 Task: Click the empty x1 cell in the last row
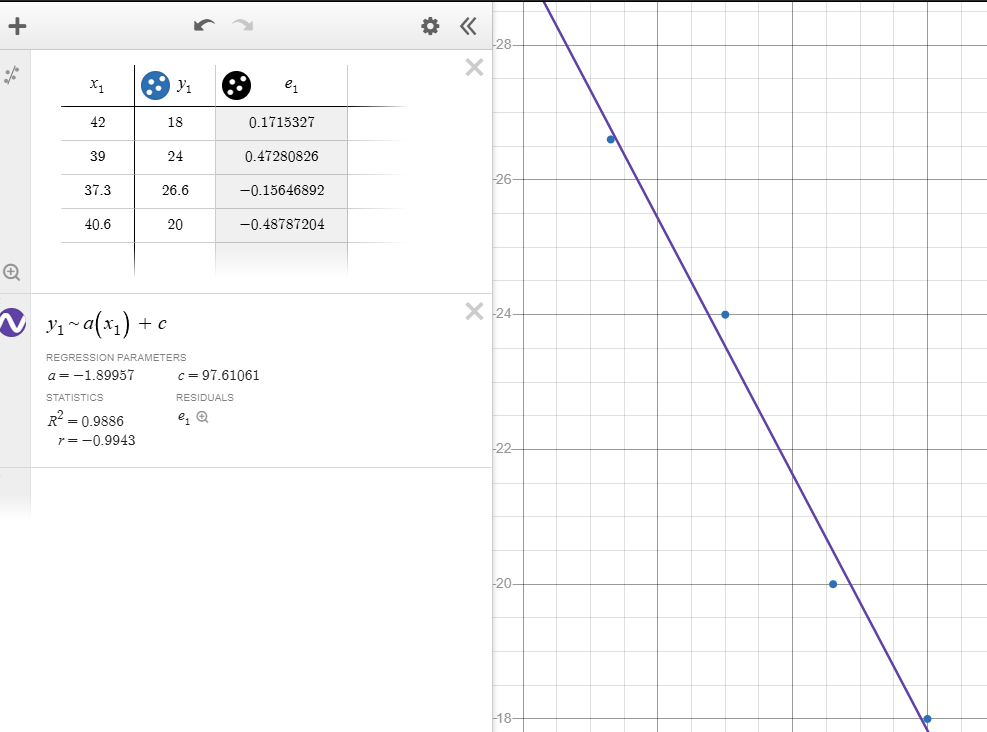pyautogui.click(x=98, y=259)
